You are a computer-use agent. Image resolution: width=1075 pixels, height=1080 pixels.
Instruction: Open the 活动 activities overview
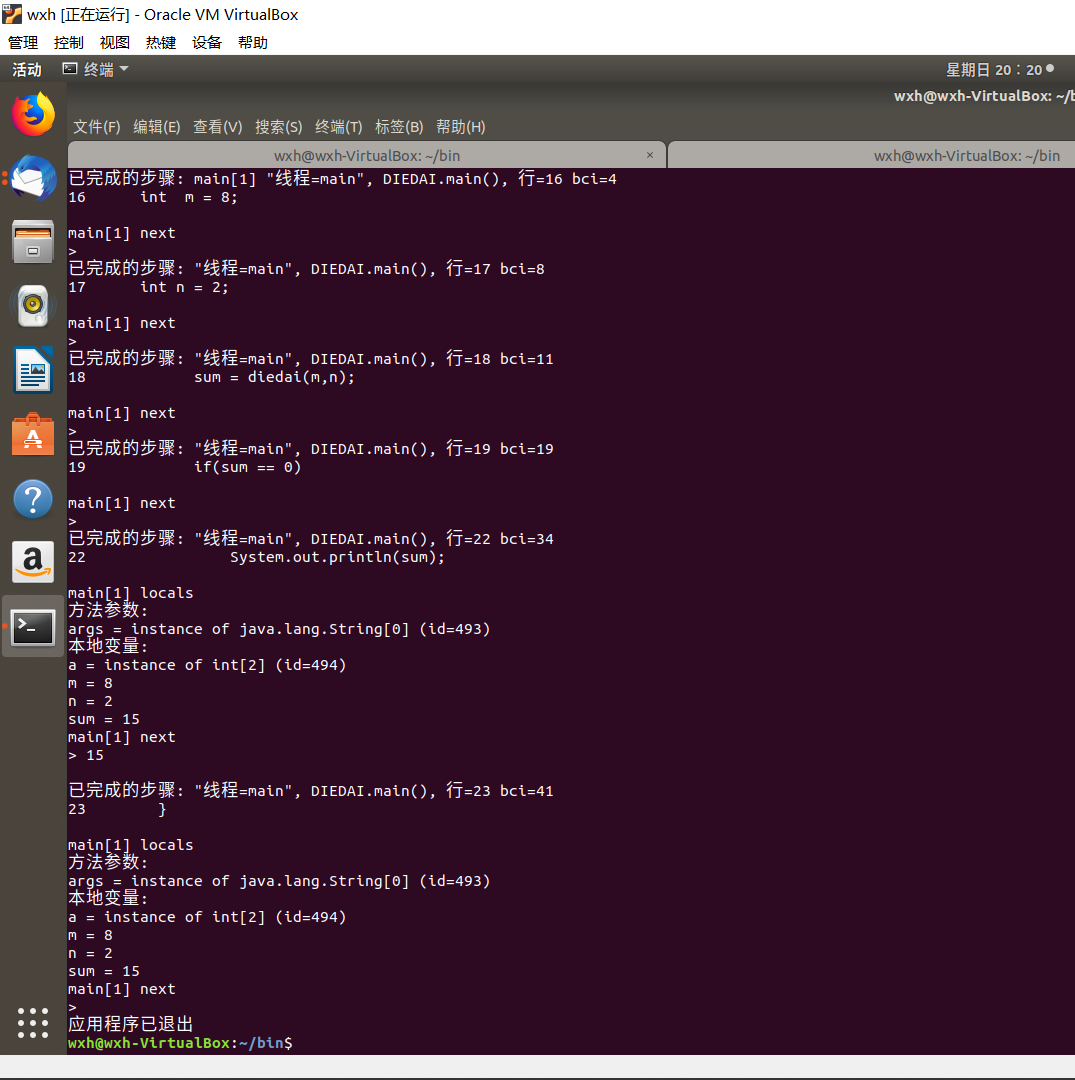coord(26,70)
